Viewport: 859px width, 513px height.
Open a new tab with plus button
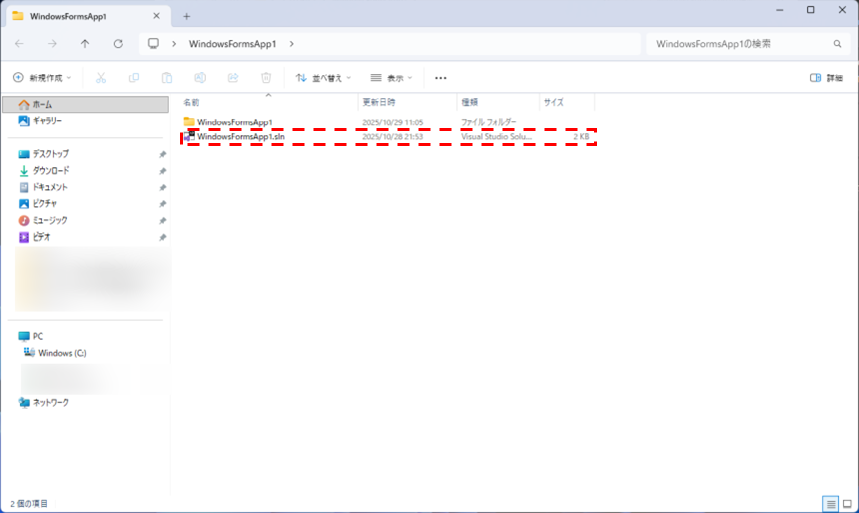[x=187, y=16]
